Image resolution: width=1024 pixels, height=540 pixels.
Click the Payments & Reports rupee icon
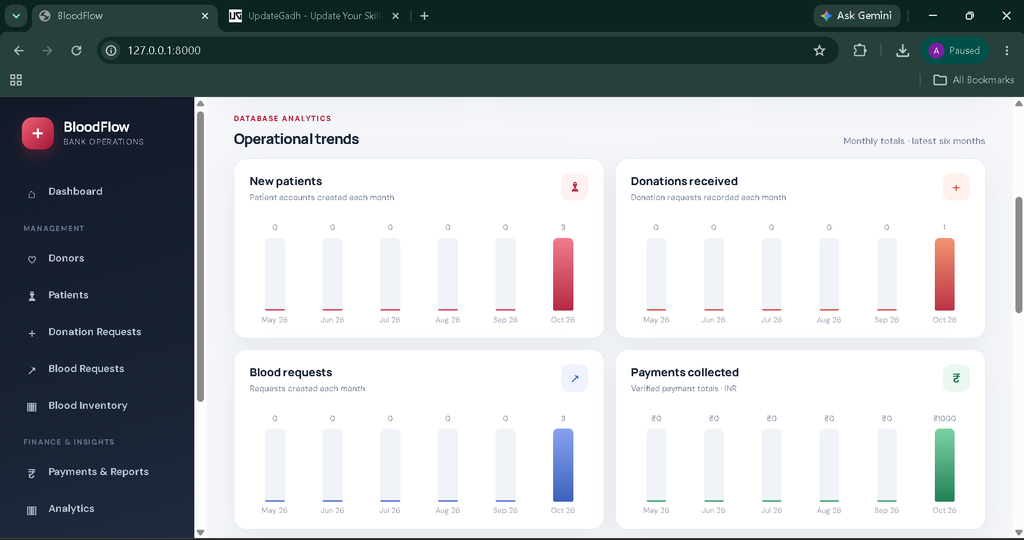pyautogui.click(x=31, y=473)
